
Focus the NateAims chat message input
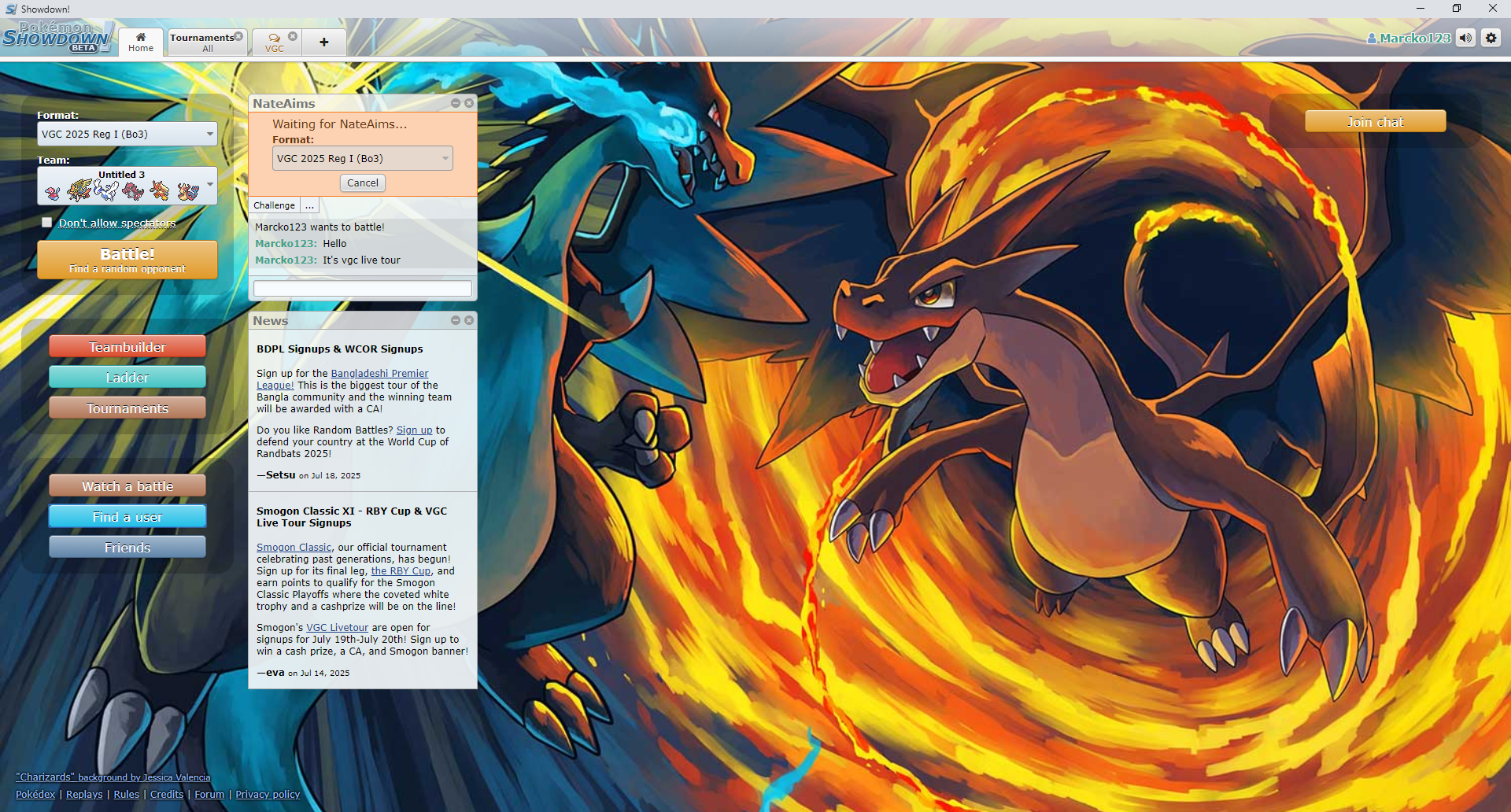pos(363,289)
